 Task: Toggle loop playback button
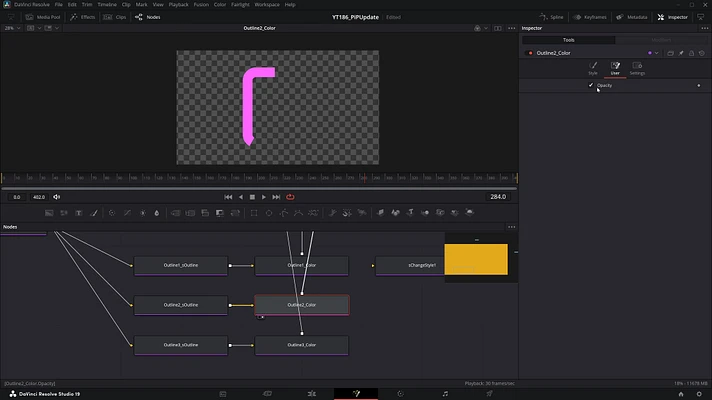290,197
